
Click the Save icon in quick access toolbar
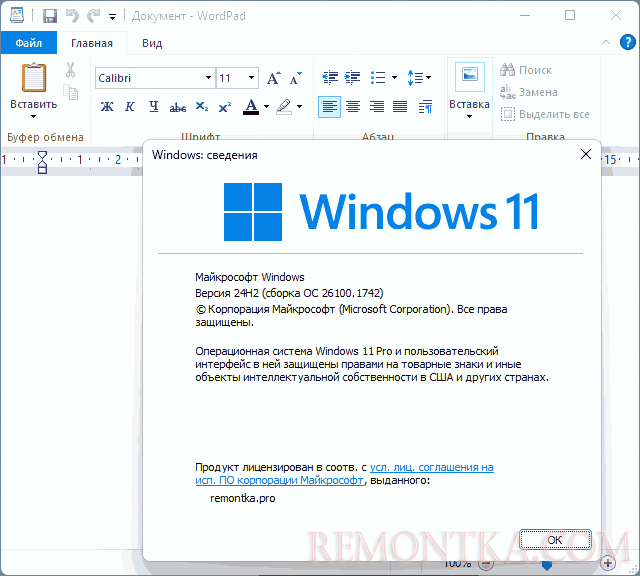pyautogui.click(x=50, y=16)
